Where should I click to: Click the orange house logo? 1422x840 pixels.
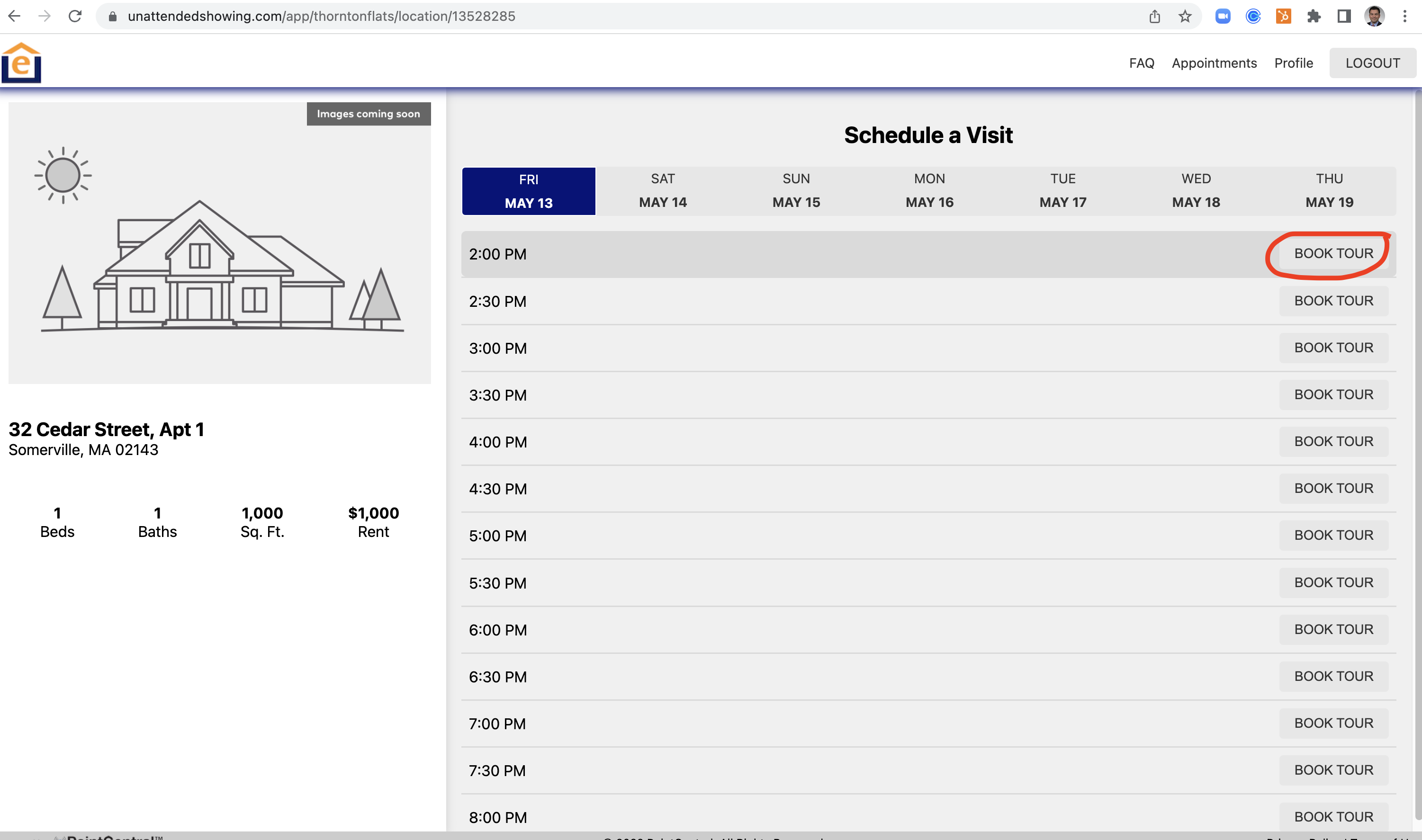21,63
